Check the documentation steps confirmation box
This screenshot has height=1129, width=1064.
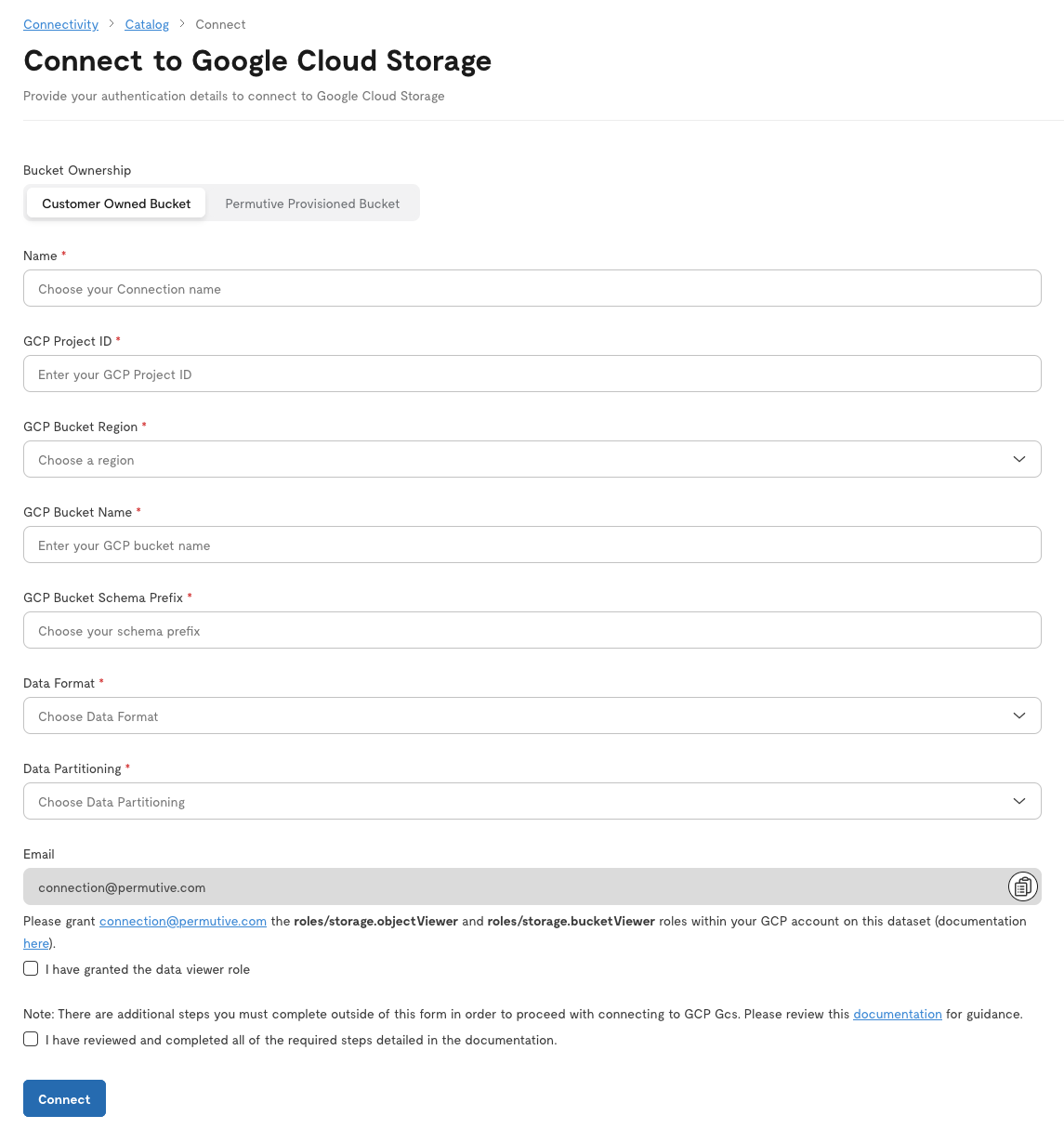click(31, 1039)
